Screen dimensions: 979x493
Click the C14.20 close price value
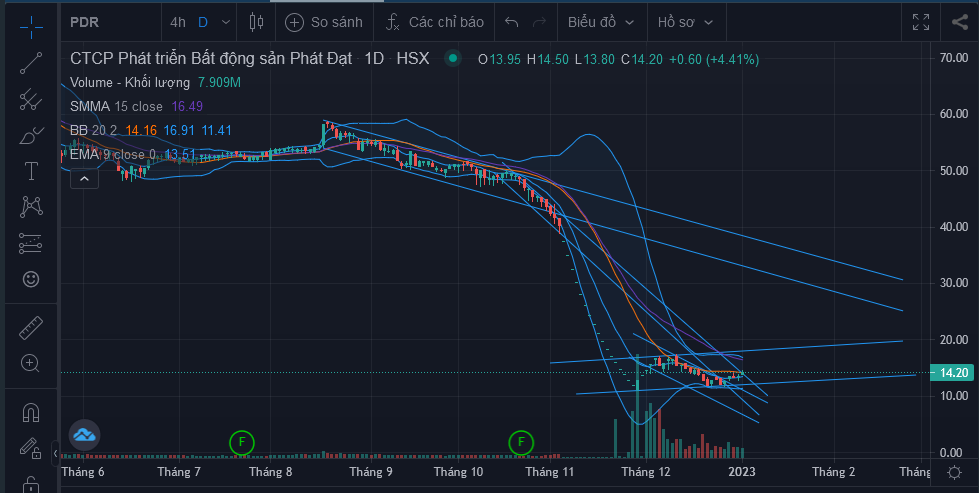[x=642, y=59]
